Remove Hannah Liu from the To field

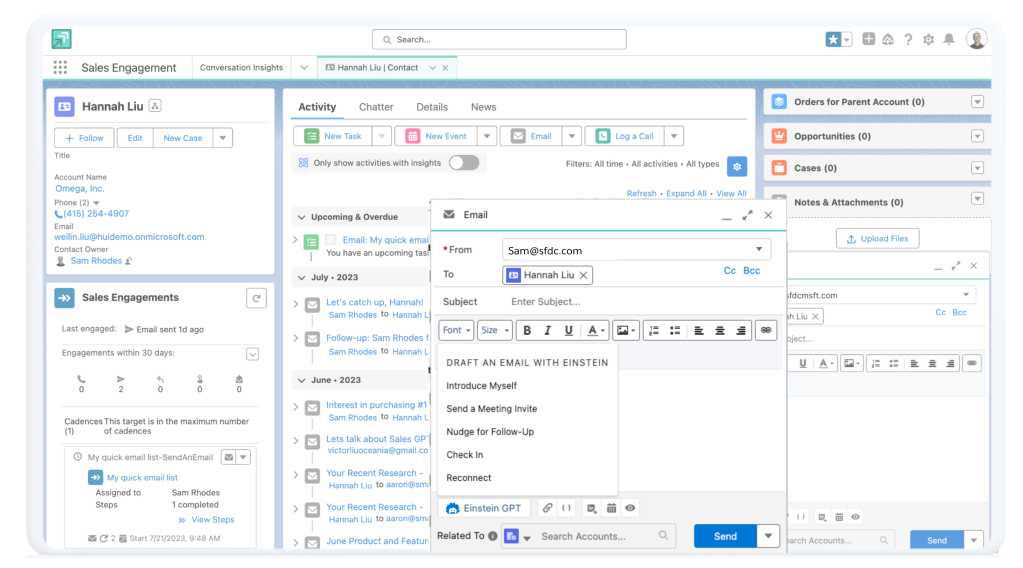pos(583,275)
